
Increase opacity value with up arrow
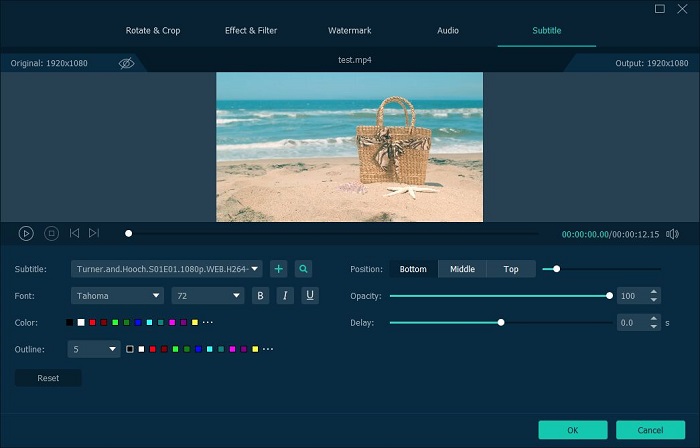coord(654,292)
